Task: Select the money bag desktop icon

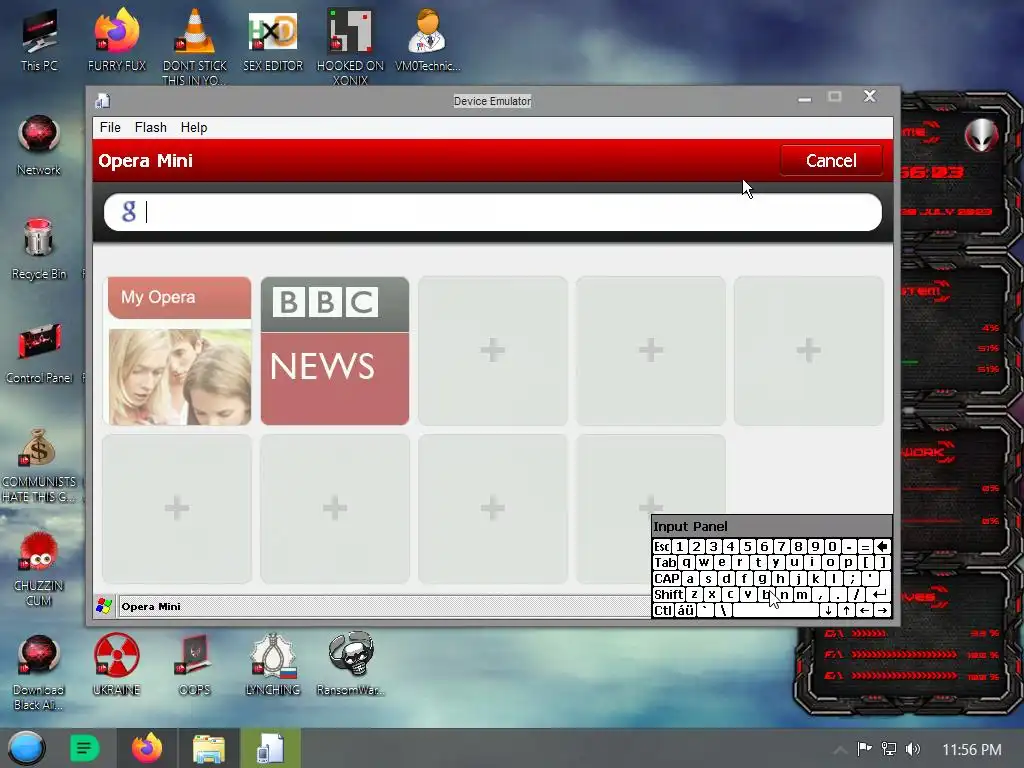Action: point(39,465)
